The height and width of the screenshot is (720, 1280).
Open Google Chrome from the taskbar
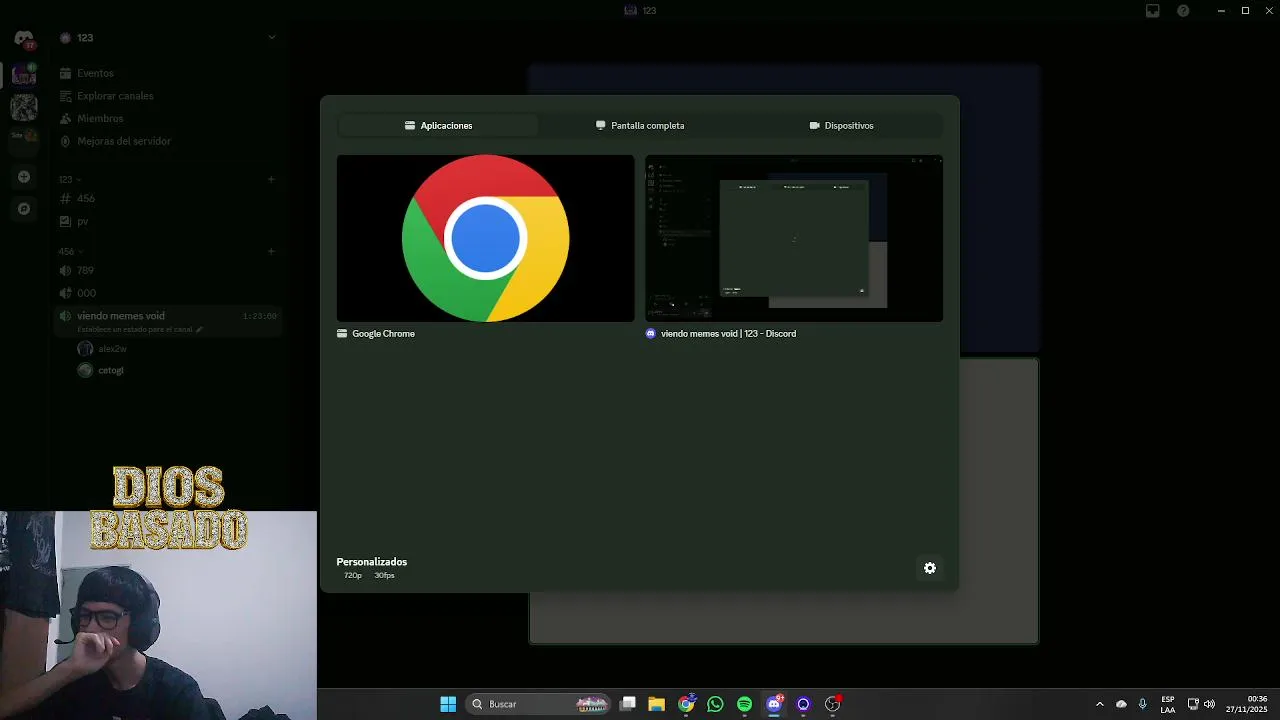[x=686, y=704]
